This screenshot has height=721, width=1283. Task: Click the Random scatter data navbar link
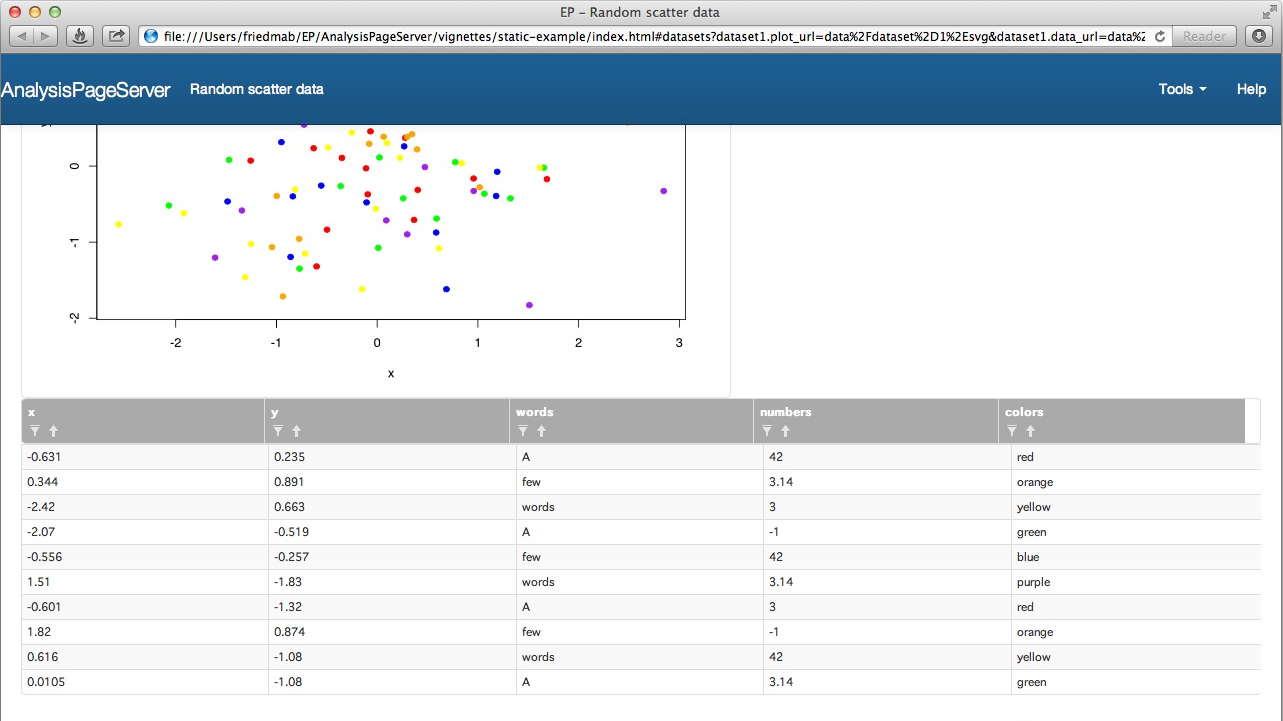pos(257,89)
